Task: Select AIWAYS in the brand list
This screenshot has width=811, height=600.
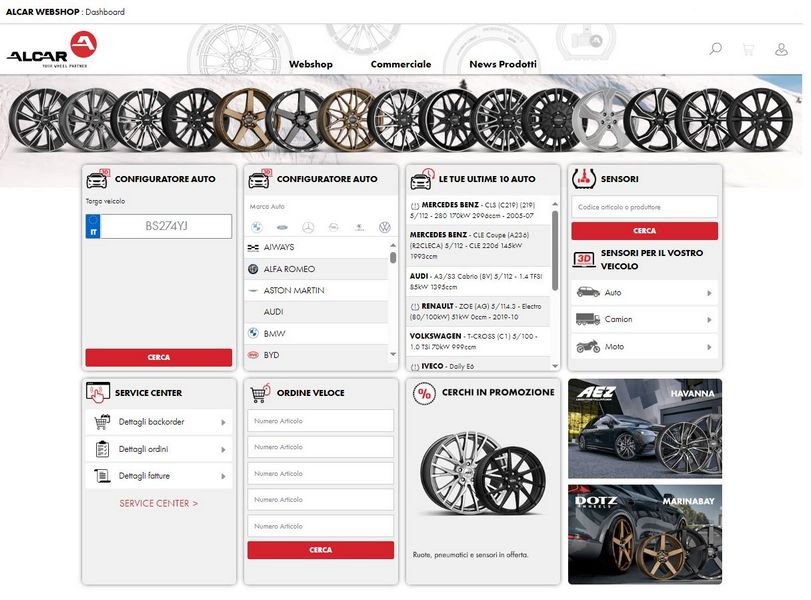Action: (x=317, y=247)
